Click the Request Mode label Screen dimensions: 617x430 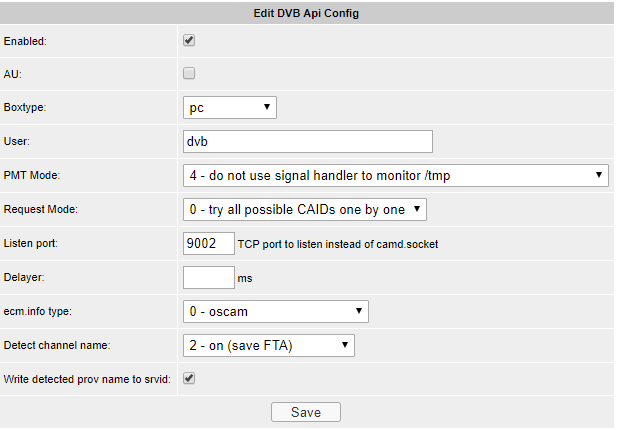(41, 209)
